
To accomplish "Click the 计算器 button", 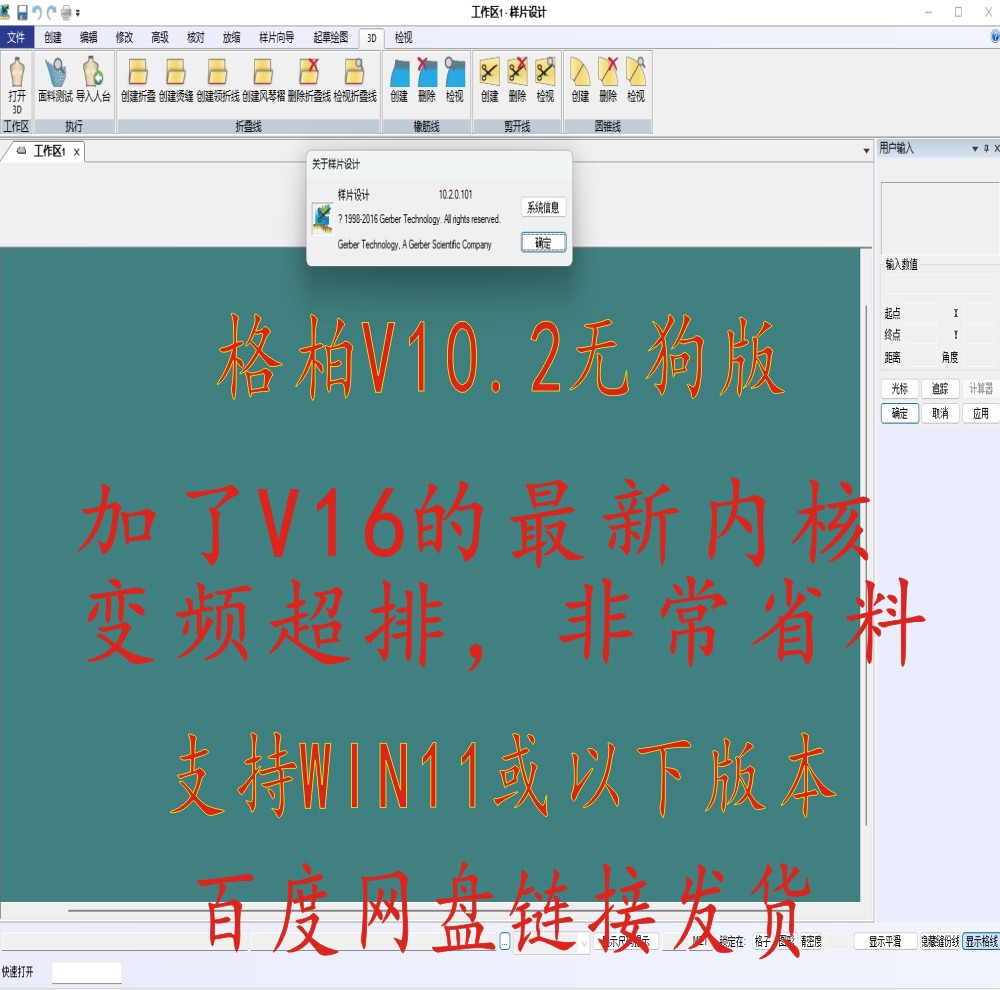I will [980, 388].
